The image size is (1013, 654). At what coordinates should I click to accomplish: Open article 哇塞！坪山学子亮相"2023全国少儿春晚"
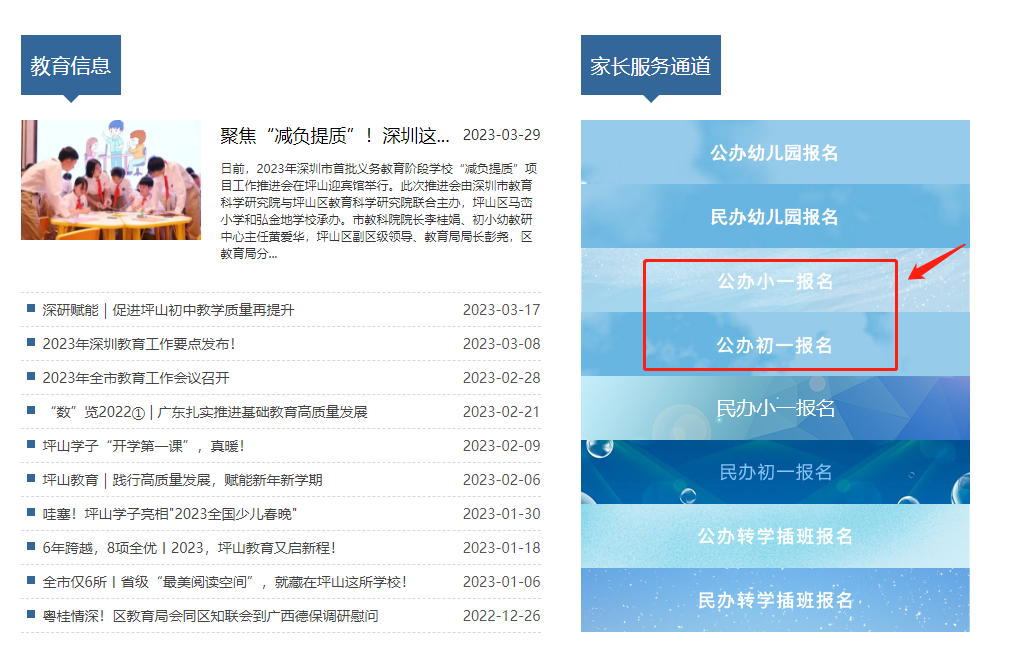point(170,514)
